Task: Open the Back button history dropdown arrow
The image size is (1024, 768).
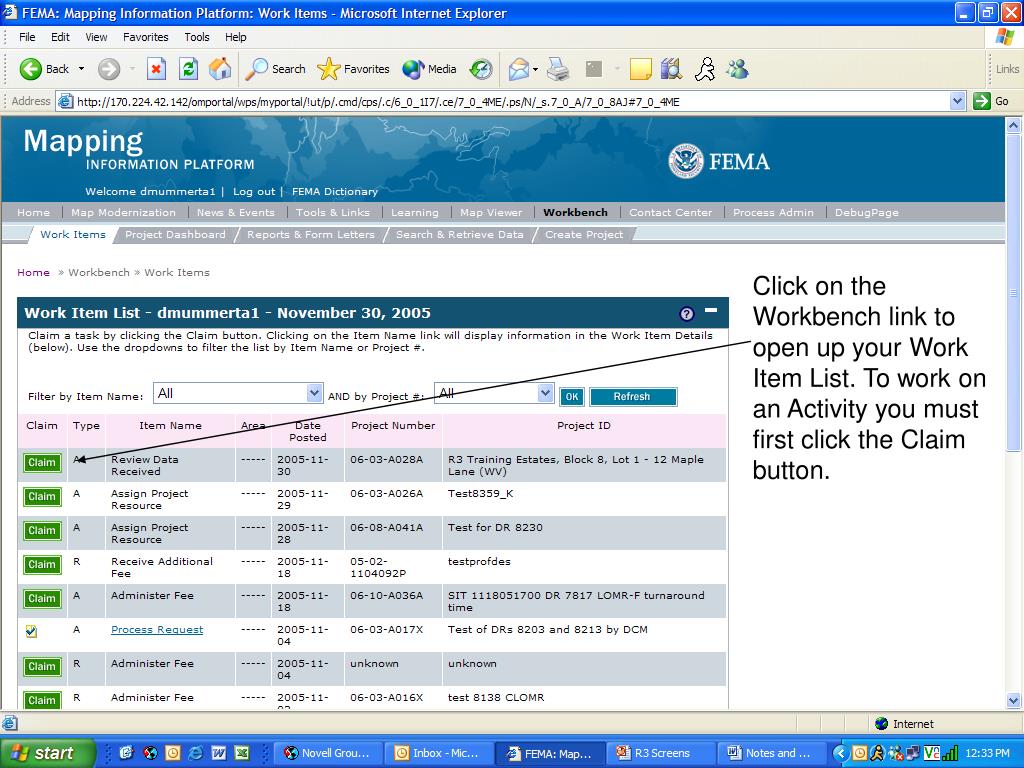Action: (82, 69)
